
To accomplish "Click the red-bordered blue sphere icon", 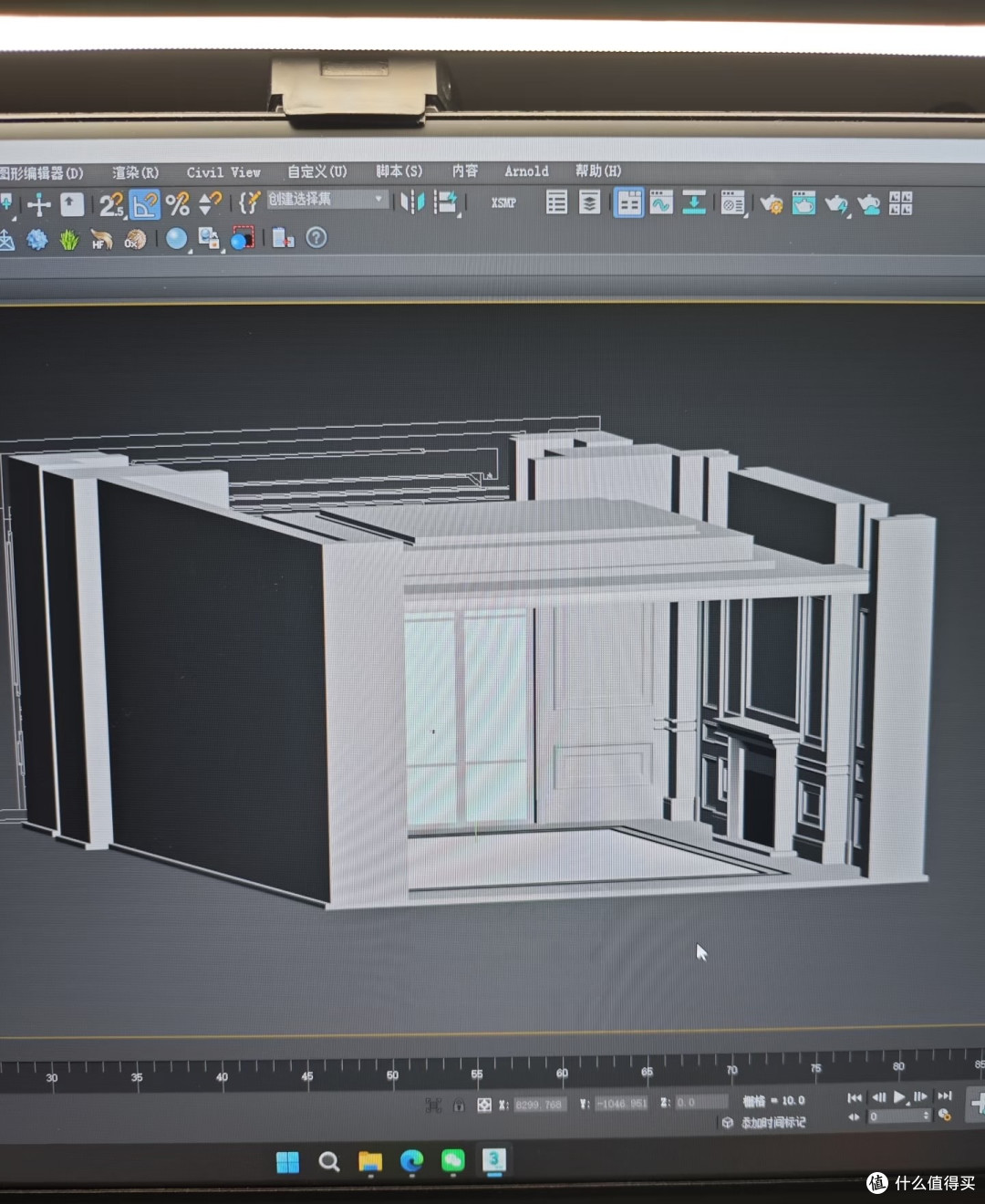I will [242, 239].
